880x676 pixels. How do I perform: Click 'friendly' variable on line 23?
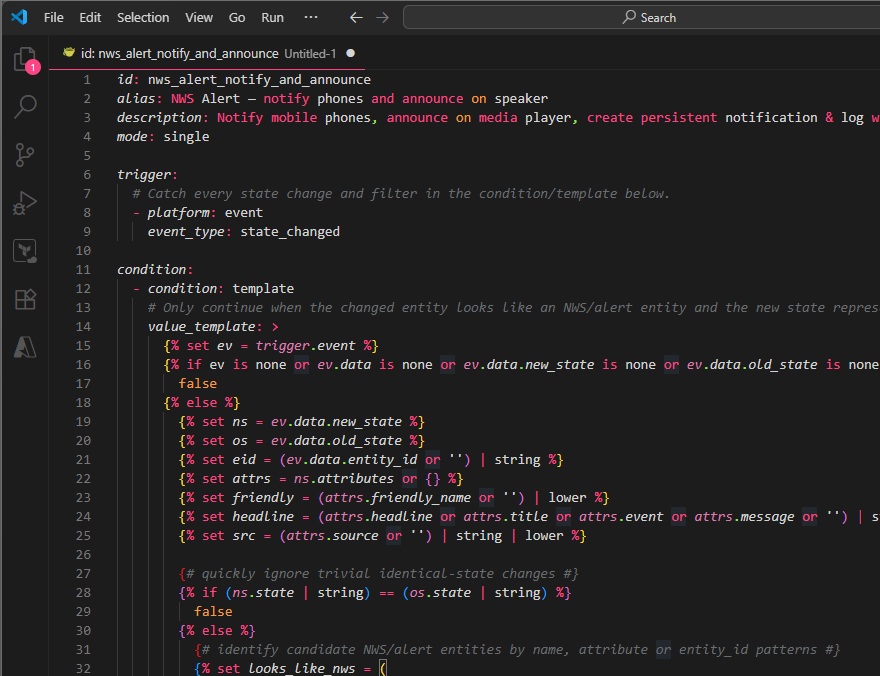[263, 498]
